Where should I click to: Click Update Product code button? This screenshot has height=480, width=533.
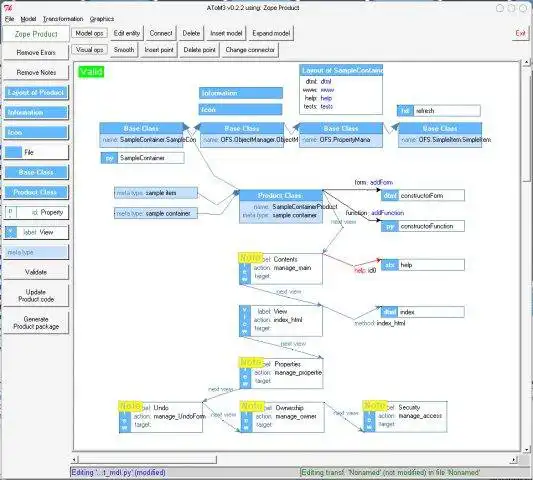[36, 296]
